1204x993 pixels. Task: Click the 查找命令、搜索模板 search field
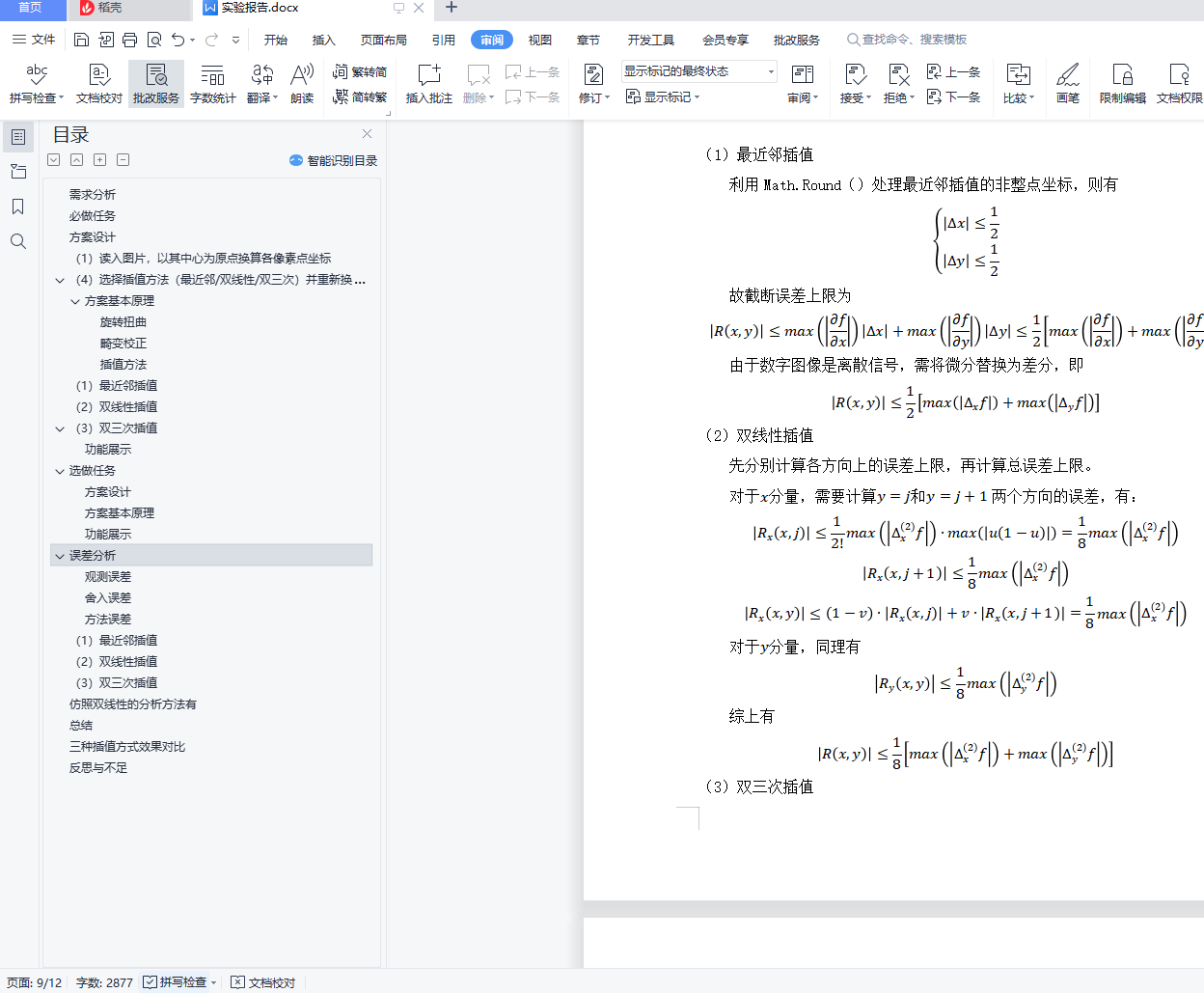[907, 40]
